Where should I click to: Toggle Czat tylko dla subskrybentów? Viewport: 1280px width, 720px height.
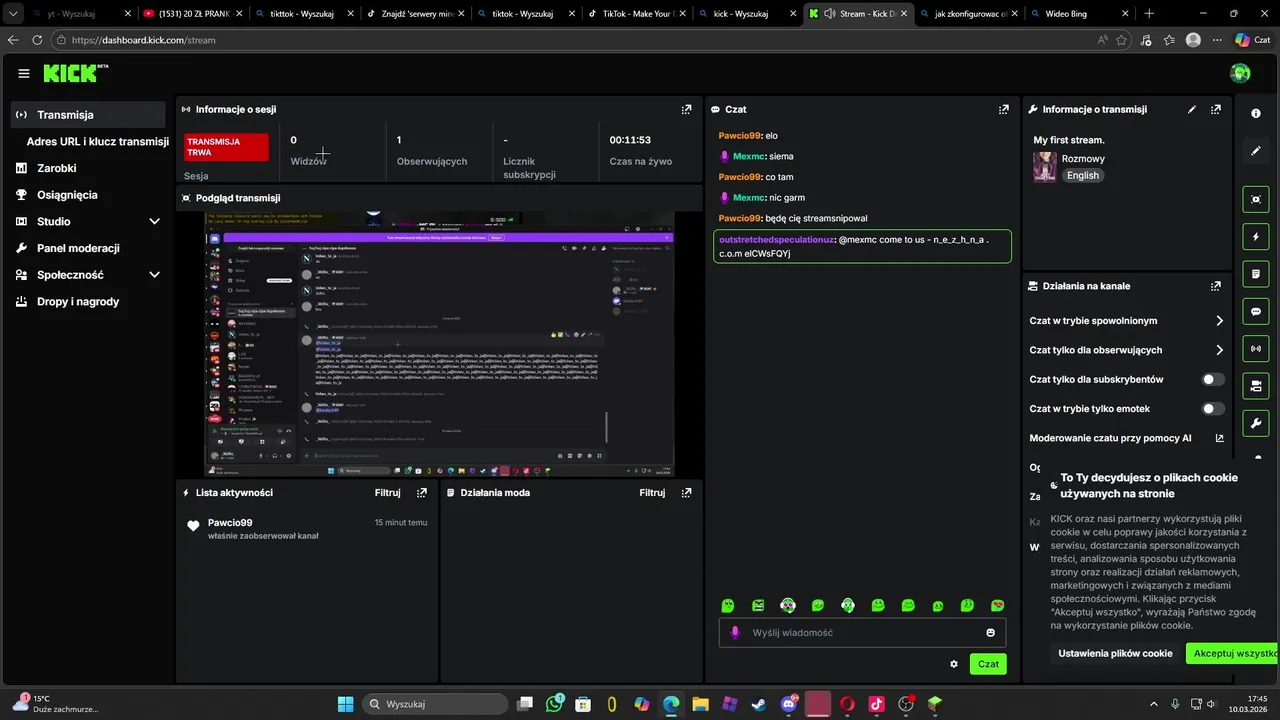coord(1213,380)
